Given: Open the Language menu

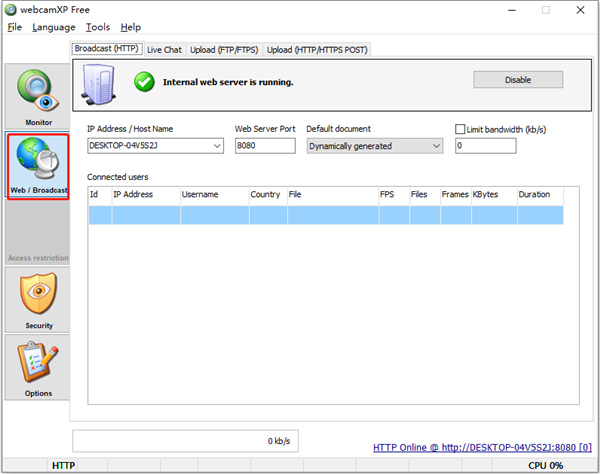Looking at the screenshot, I should tap(54, 27).
